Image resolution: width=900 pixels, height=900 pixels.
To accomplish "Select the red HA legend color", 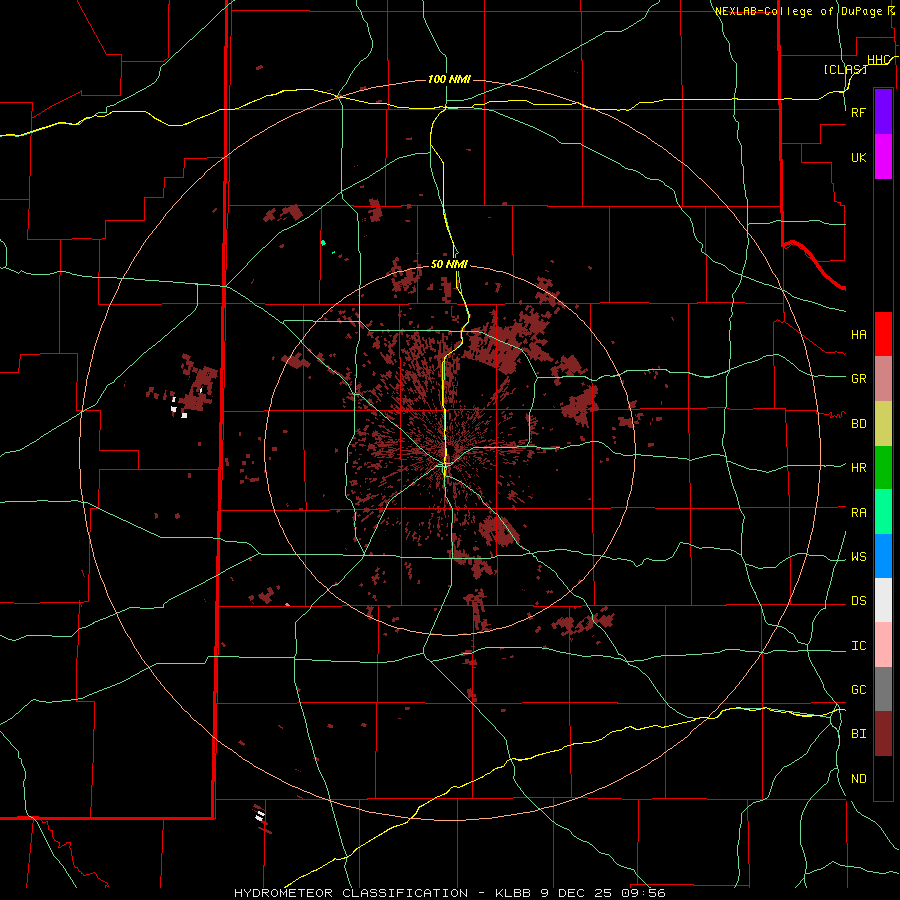I will [x=883, y=334].
